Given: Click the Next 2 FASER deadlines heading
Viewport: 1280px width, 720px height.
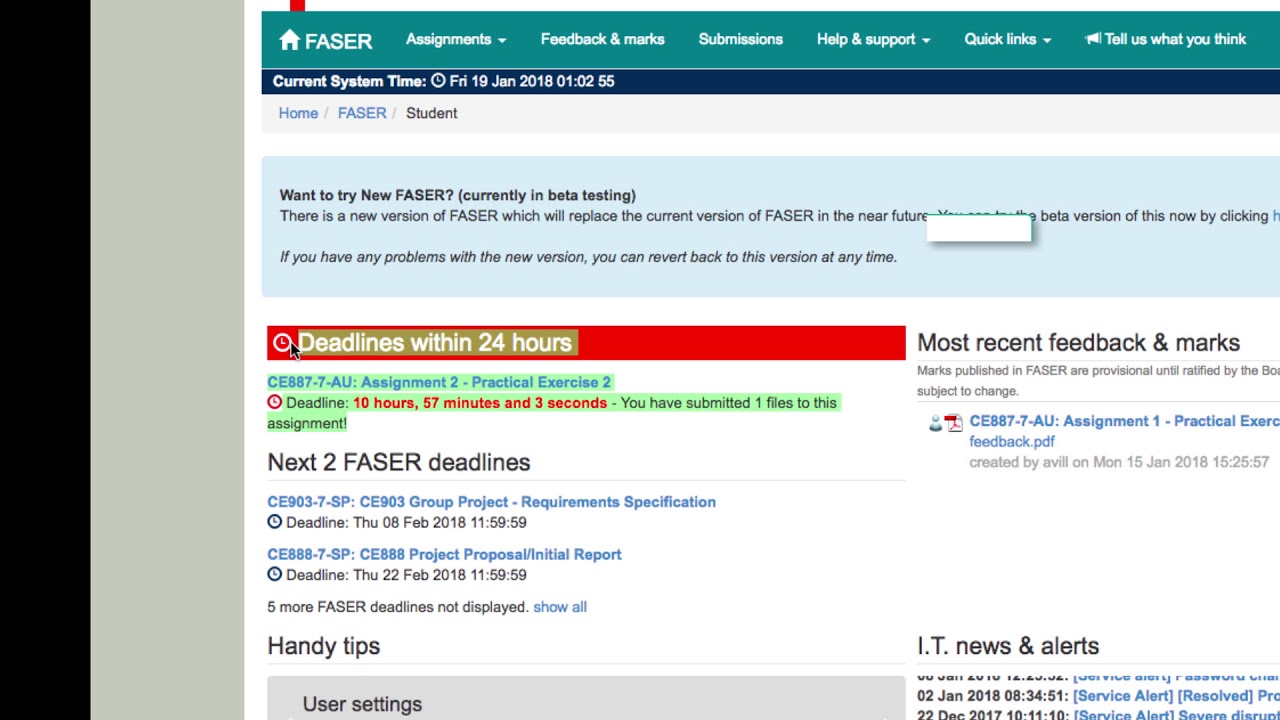Looking at the screenshot, I should (398, 462).
